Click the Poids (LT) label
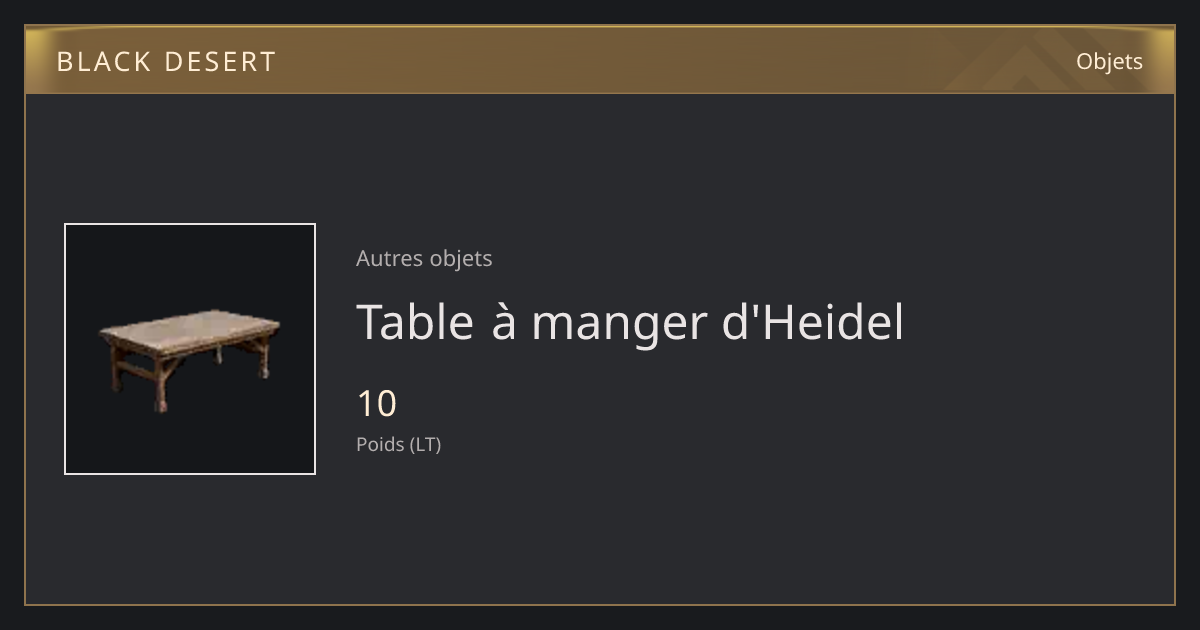1200x630 pixels. point(398,444)
